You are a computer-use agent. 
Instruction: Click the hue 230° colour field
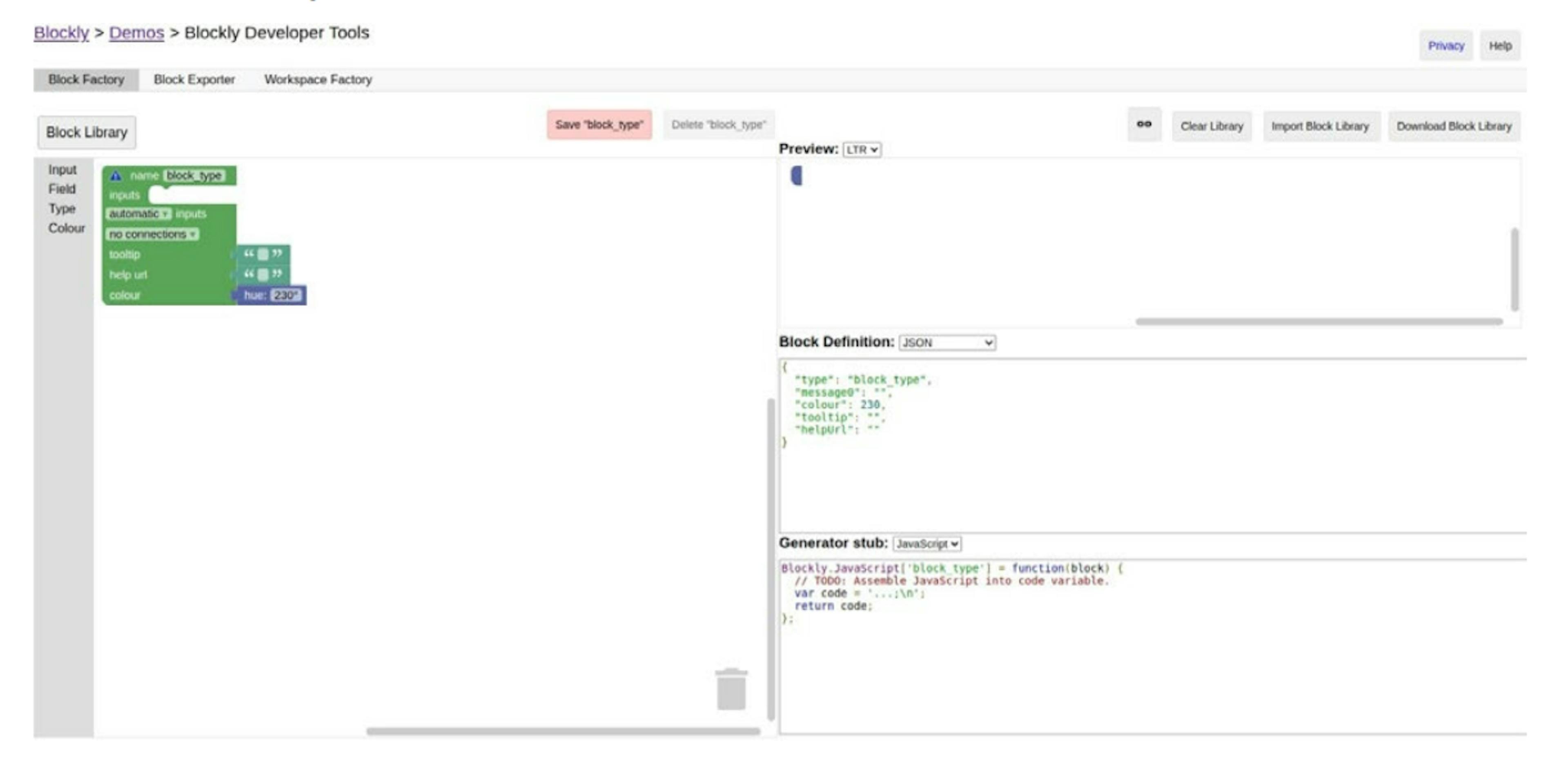[285, 295]
